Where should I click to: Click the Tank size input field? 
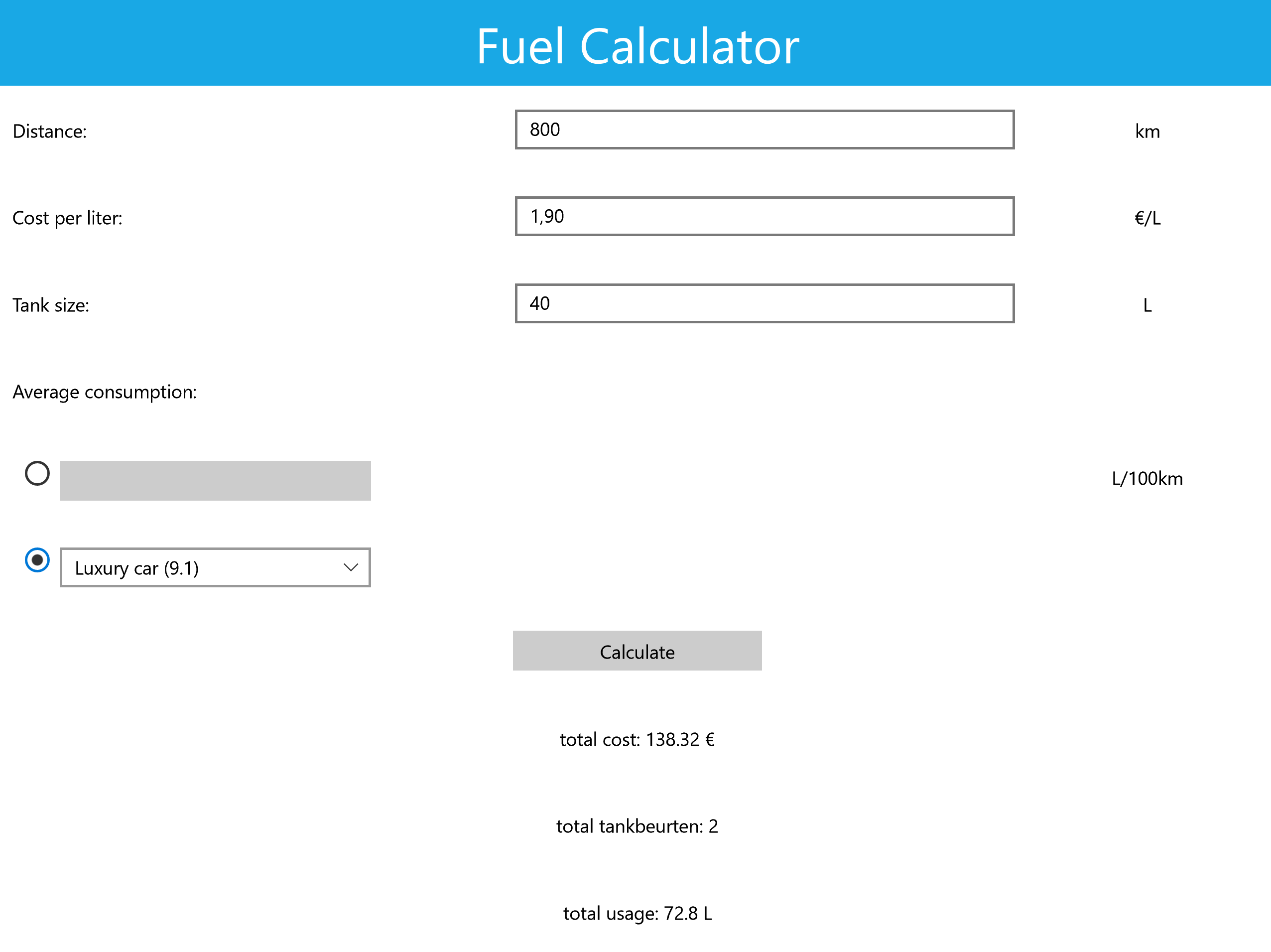coord(764,303)
